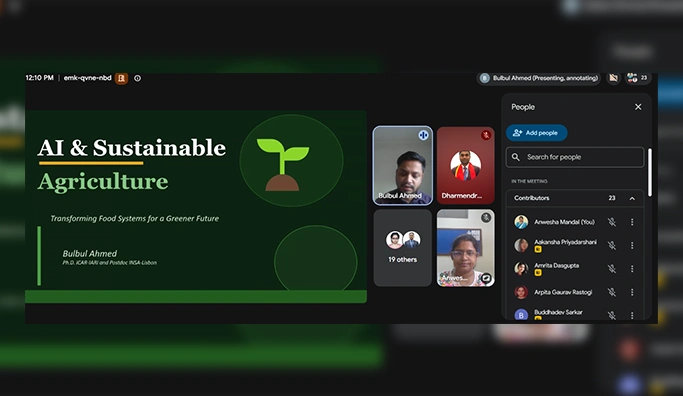This screenshot has width=683, height=396.
Task: Close the People panel
Action: 638,107
